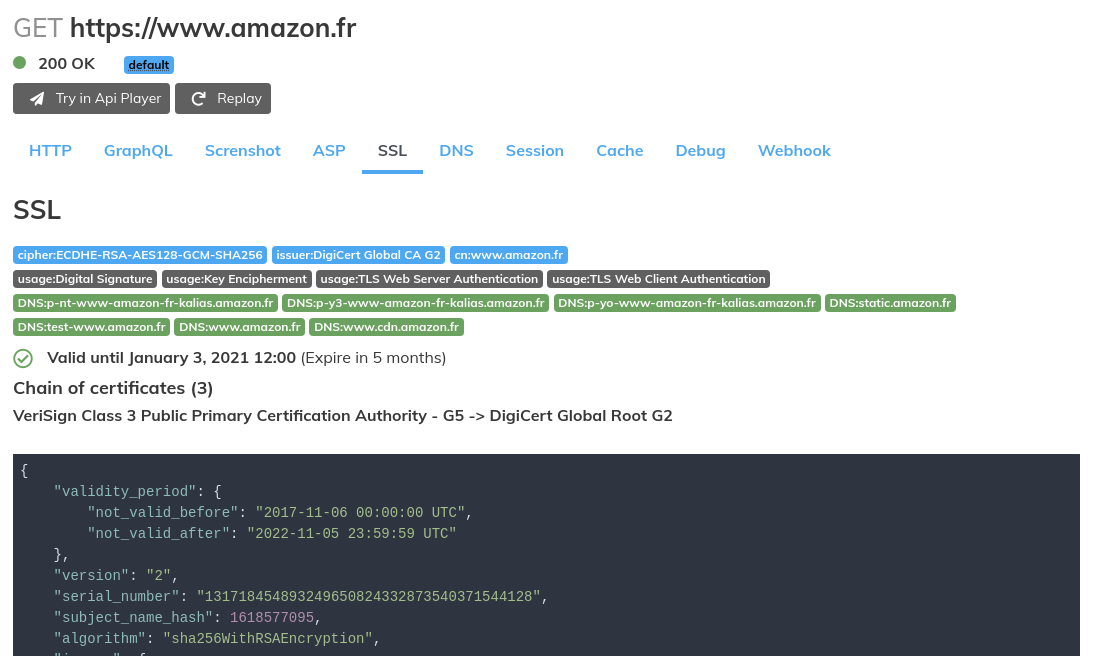Click the green checkmark validity icon

[23, 359]
